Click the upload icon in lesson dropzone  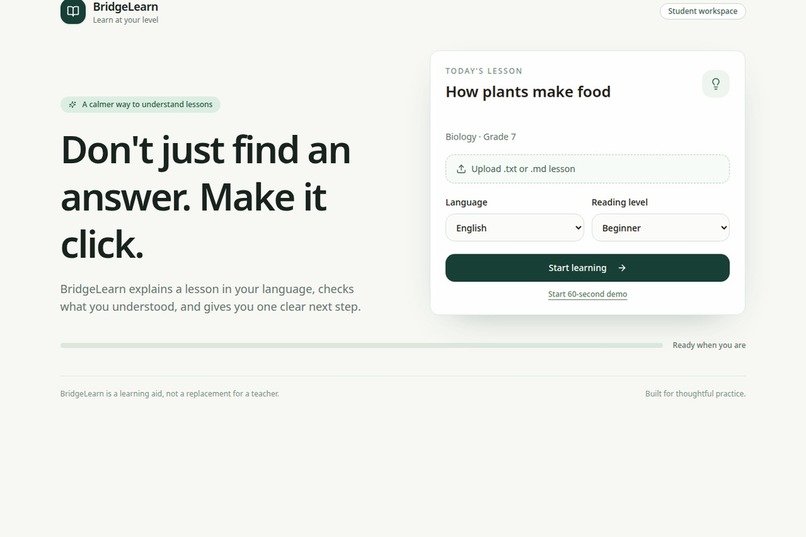(x=461, y=169)
